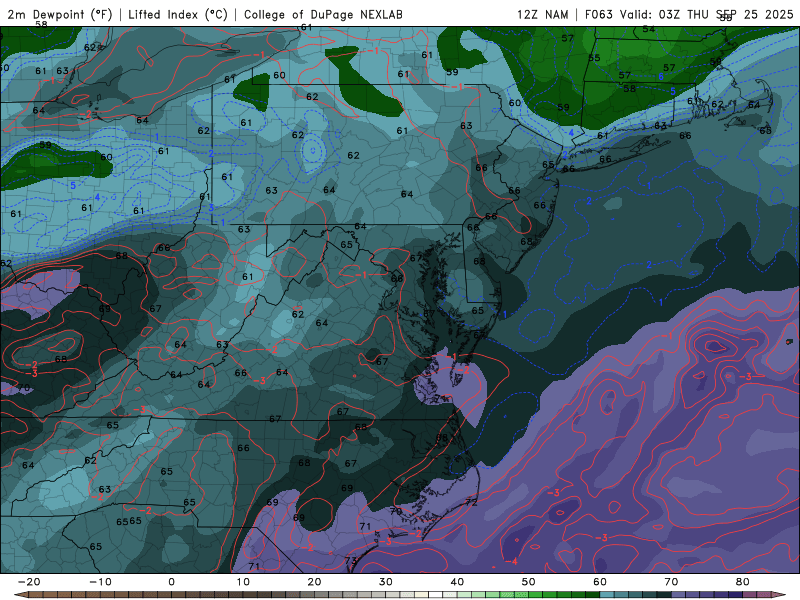This screenshot has height=600, width=800.
Task: Click the "20" color scale label
Action: point(314,582)
